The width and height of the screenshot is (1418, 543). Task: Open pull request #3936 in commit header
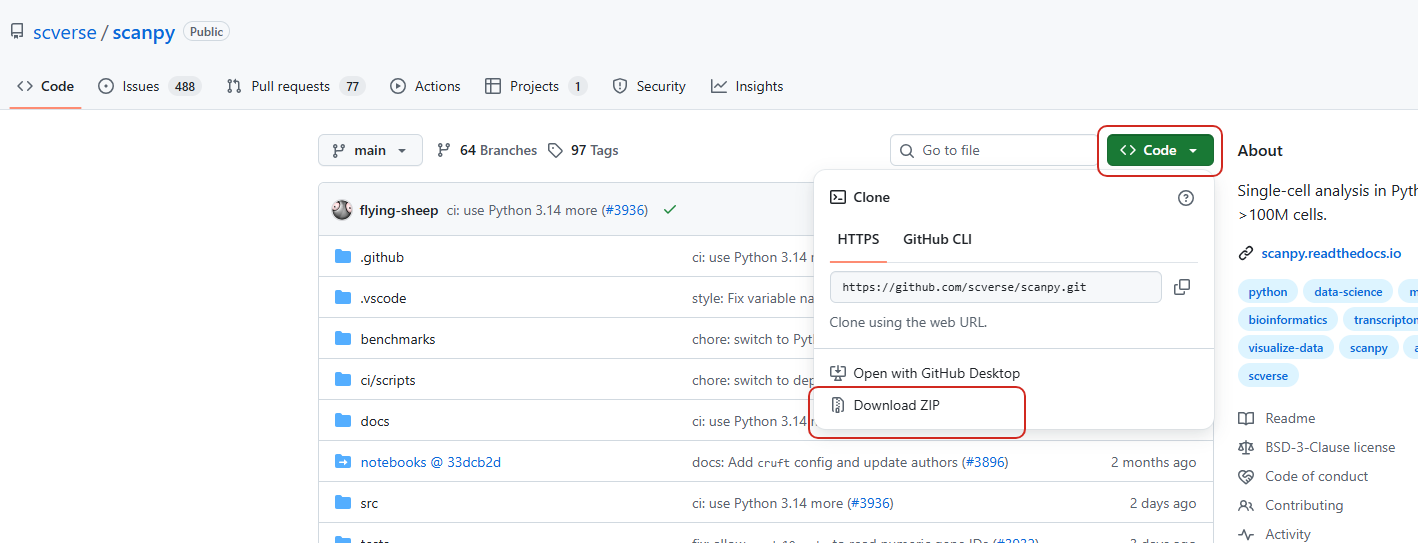click(x=625, y=210)
